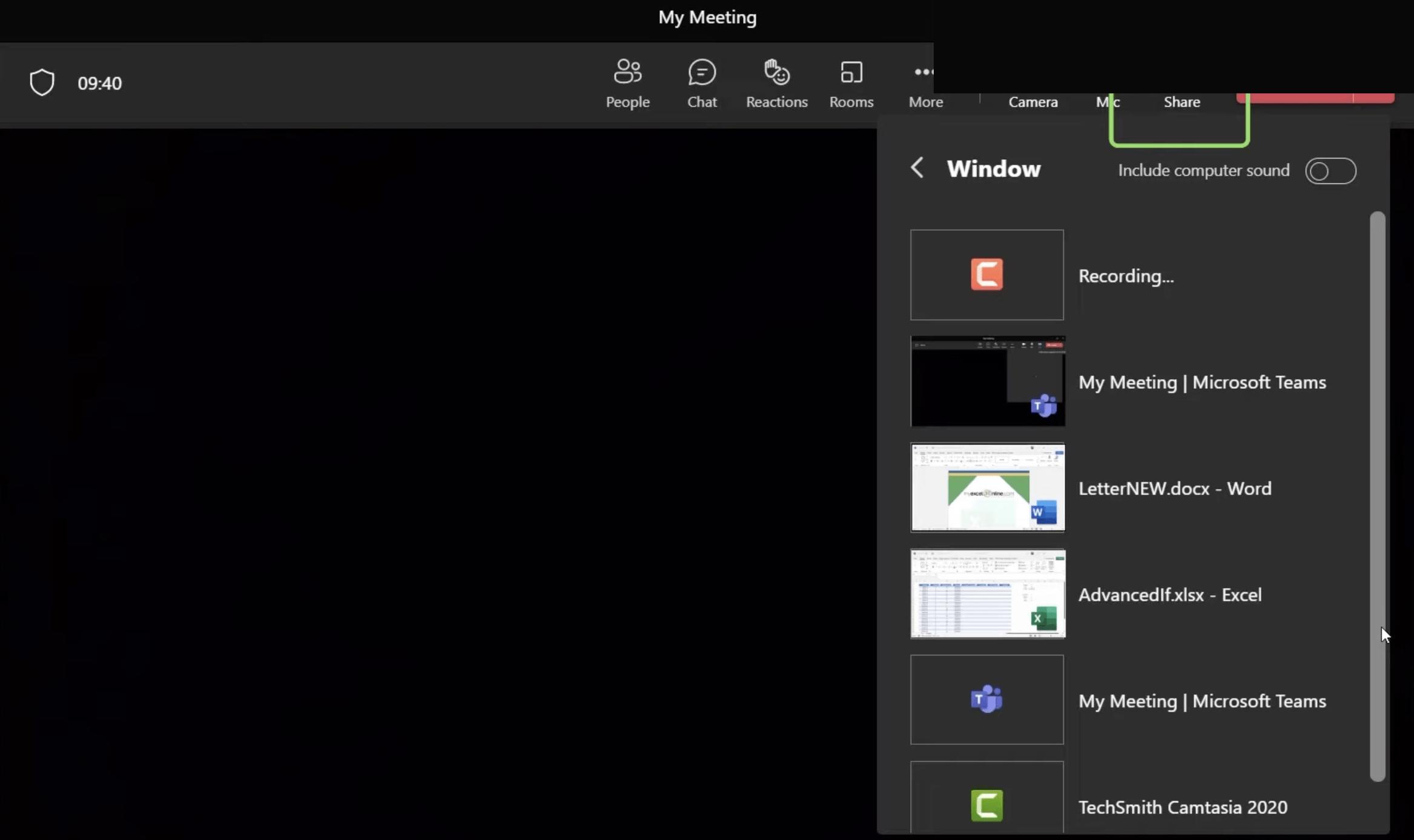Click the Share button
Screen dimensions: 1414x840
(x=1181, y=102)
